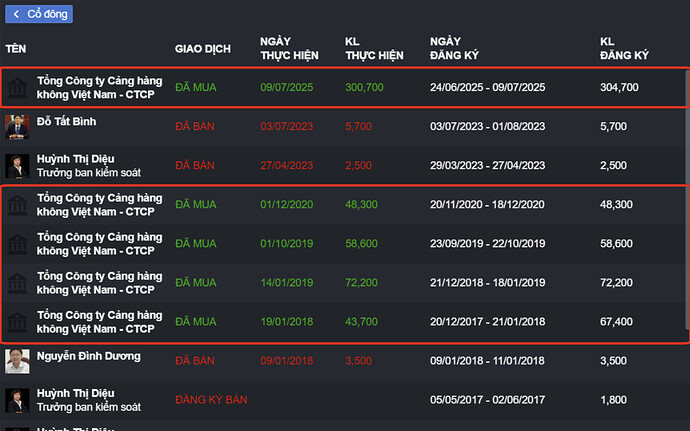Image resolution: width=690 pixels, height=431 pixels.
Task: Click ĐÃ BÁN status in the 27/04/2023 row
Action: tap(195, 166)
